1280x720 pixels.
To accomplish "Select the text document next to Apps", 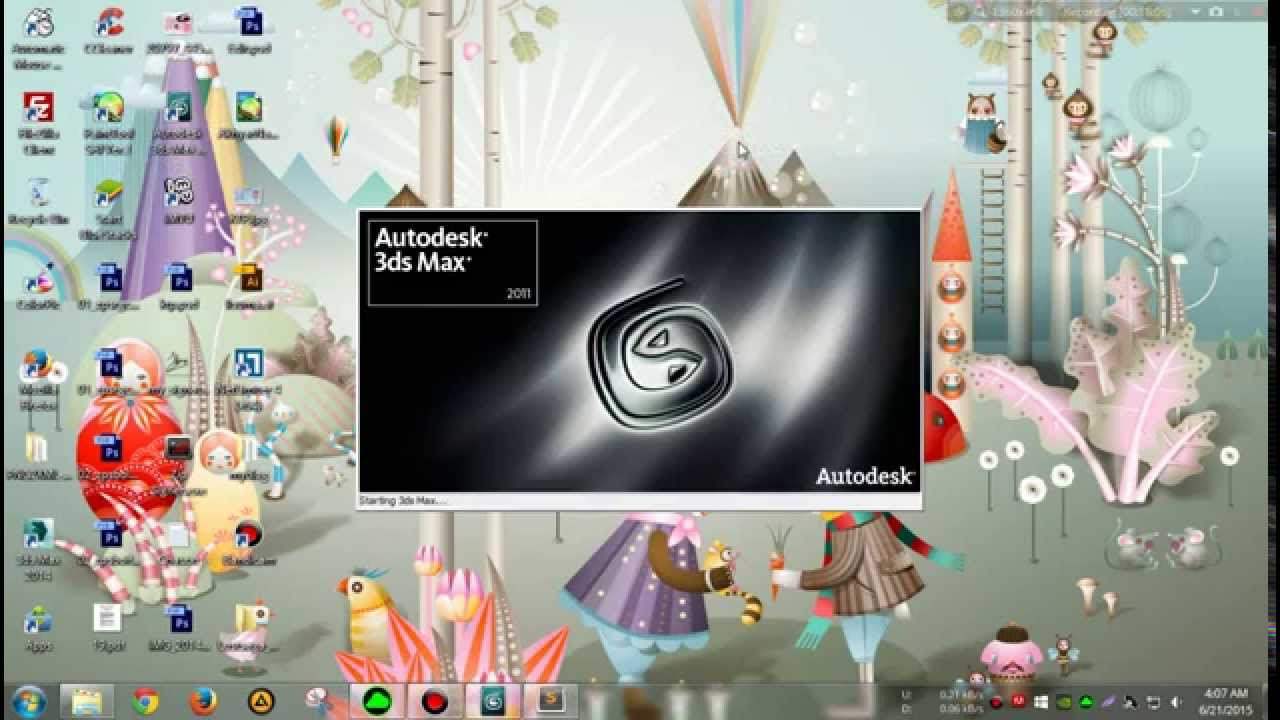I will click(108, 628).
